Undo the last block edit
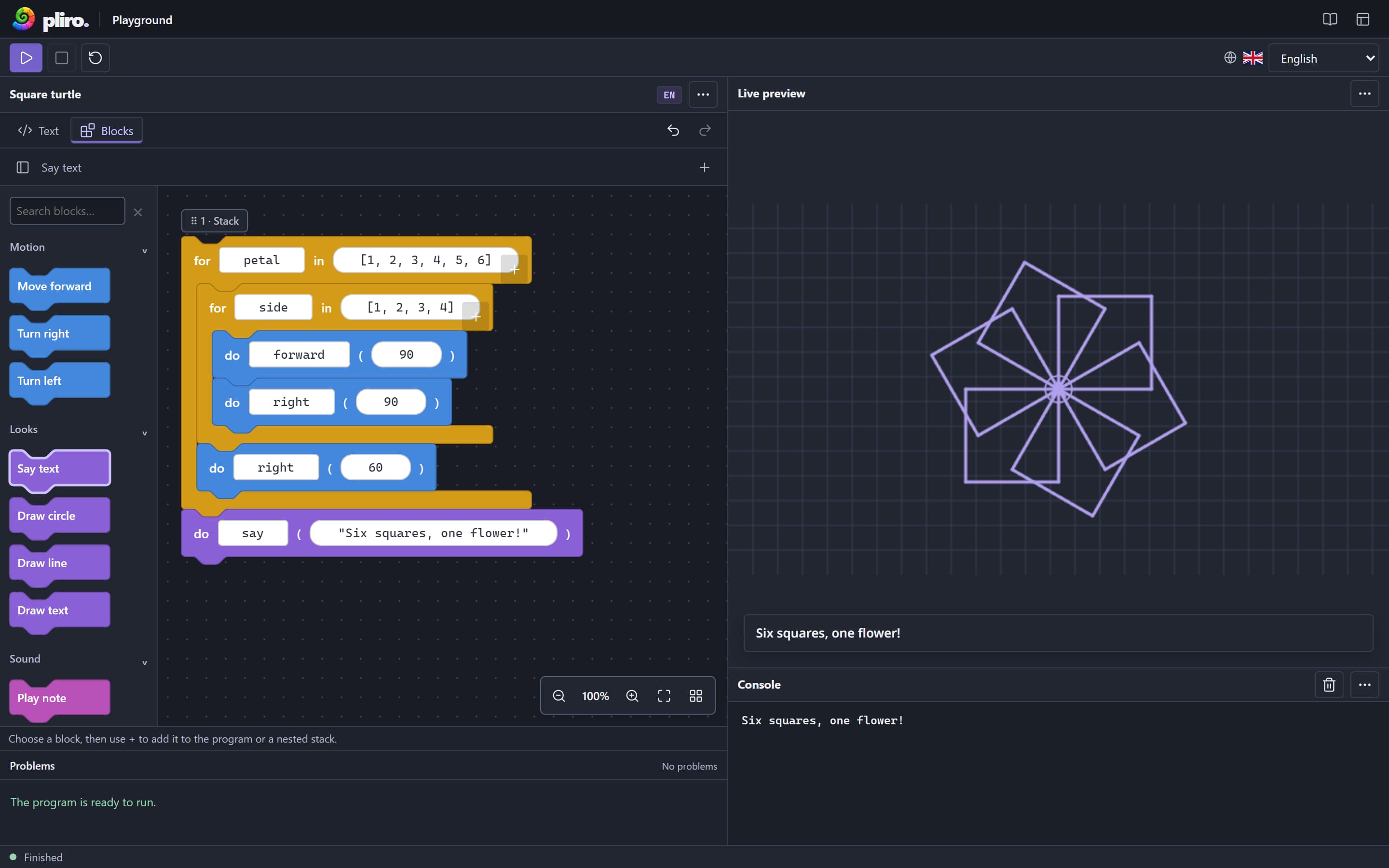 tap(673, 131)
